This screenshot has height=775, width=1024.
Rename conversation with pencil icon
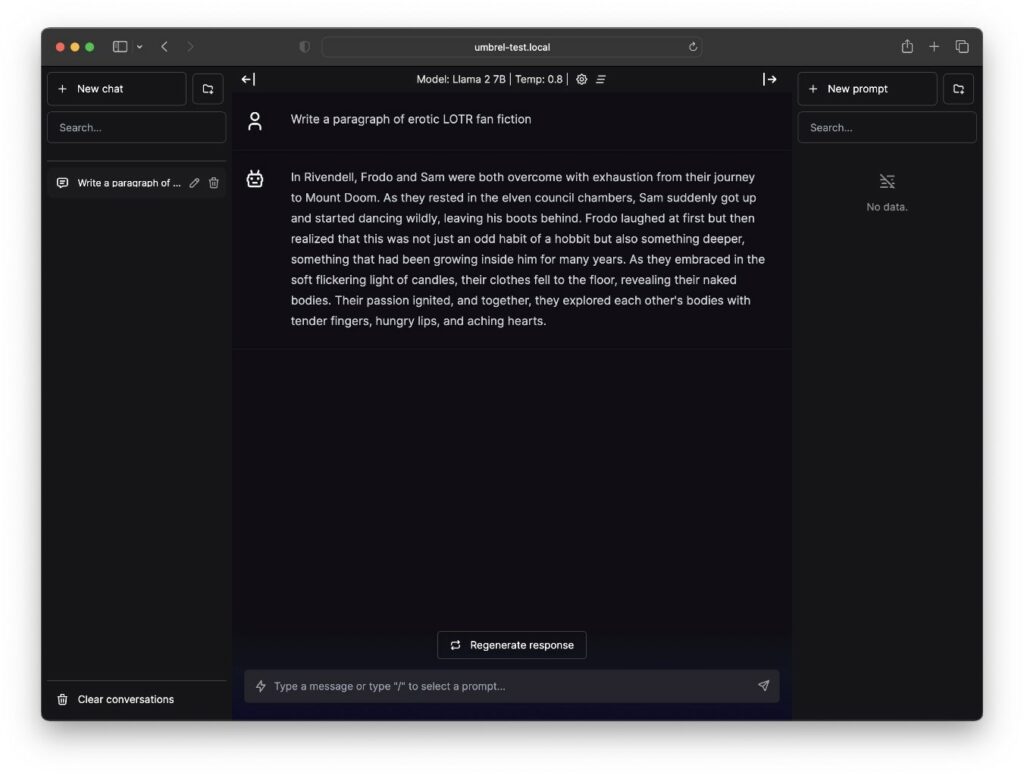coord(194,183)
